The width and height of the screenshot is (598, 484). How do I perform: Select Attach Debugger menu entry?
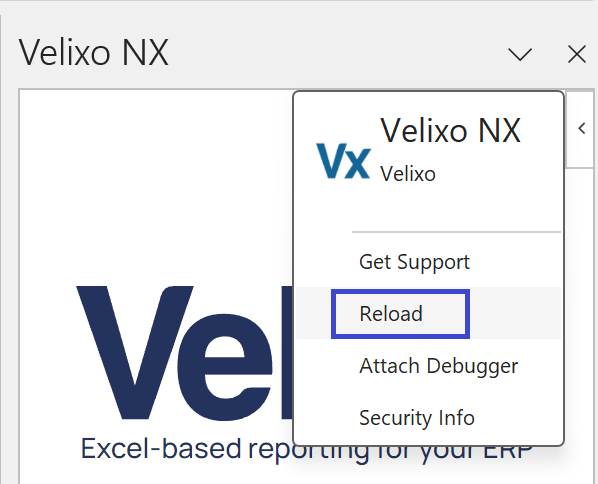click(x=439, y=366)
